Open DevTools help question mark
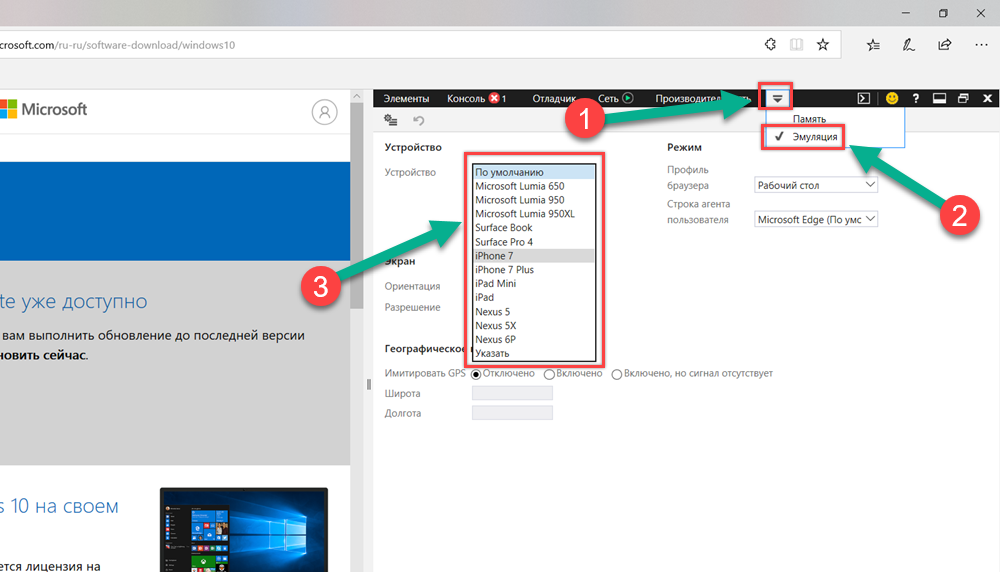Viewport: 1000px width, 572px height. [916, 98]
